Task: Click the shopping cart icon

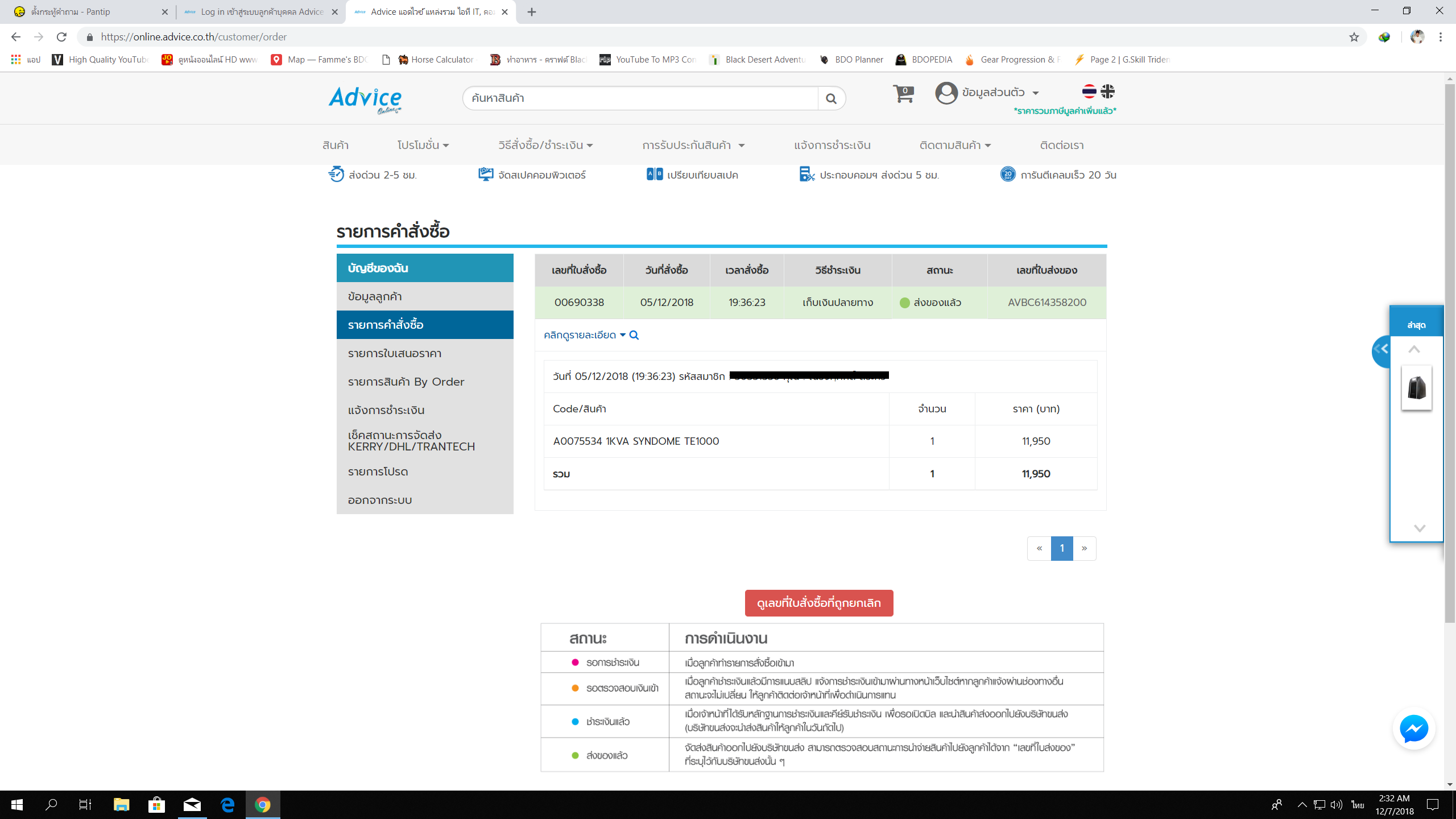Action: pyautogui.click(x=903, y=94)
